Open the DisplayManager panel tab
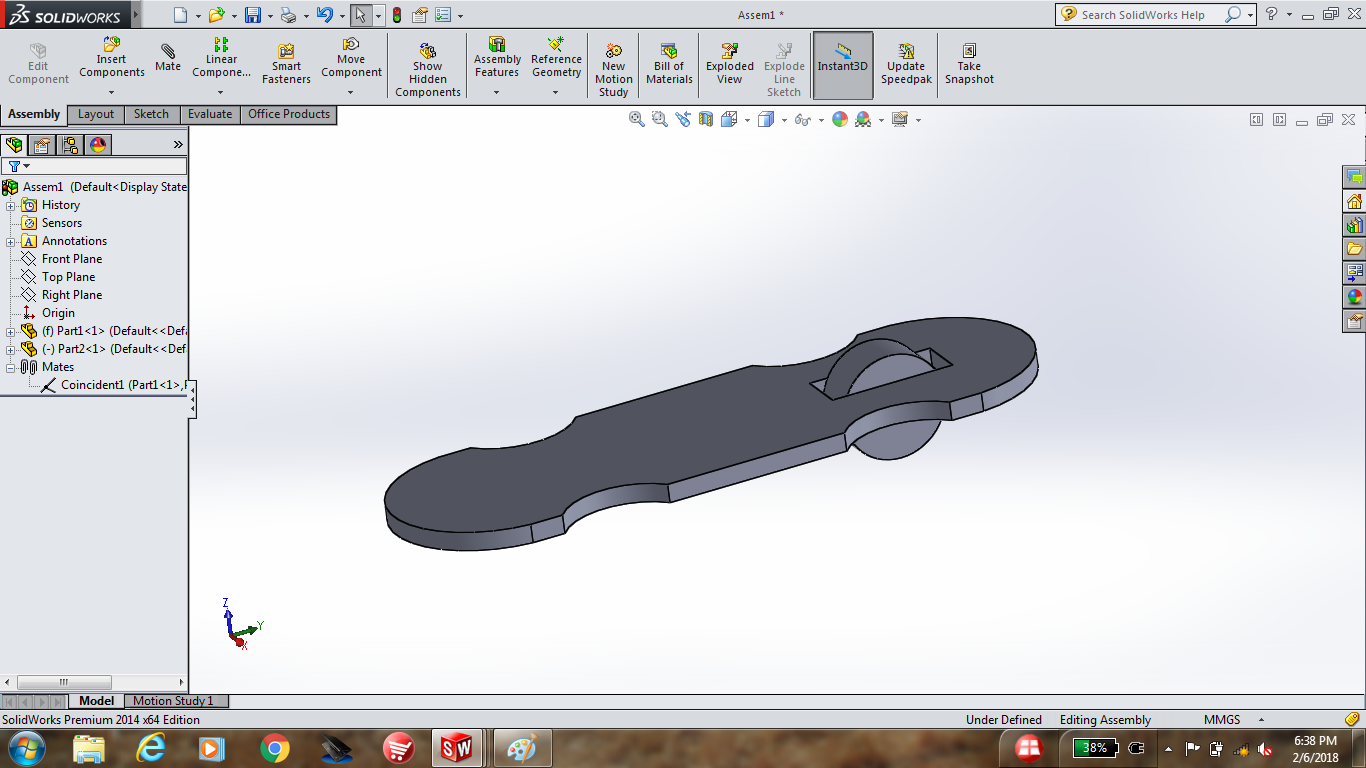The height and width of the screenshot is (768, 1366). tap(98, 145)
